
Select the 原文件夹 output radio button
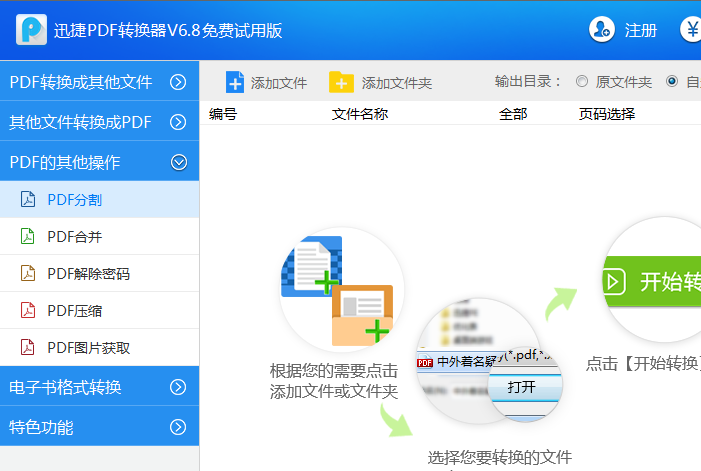tap(582, 81)
